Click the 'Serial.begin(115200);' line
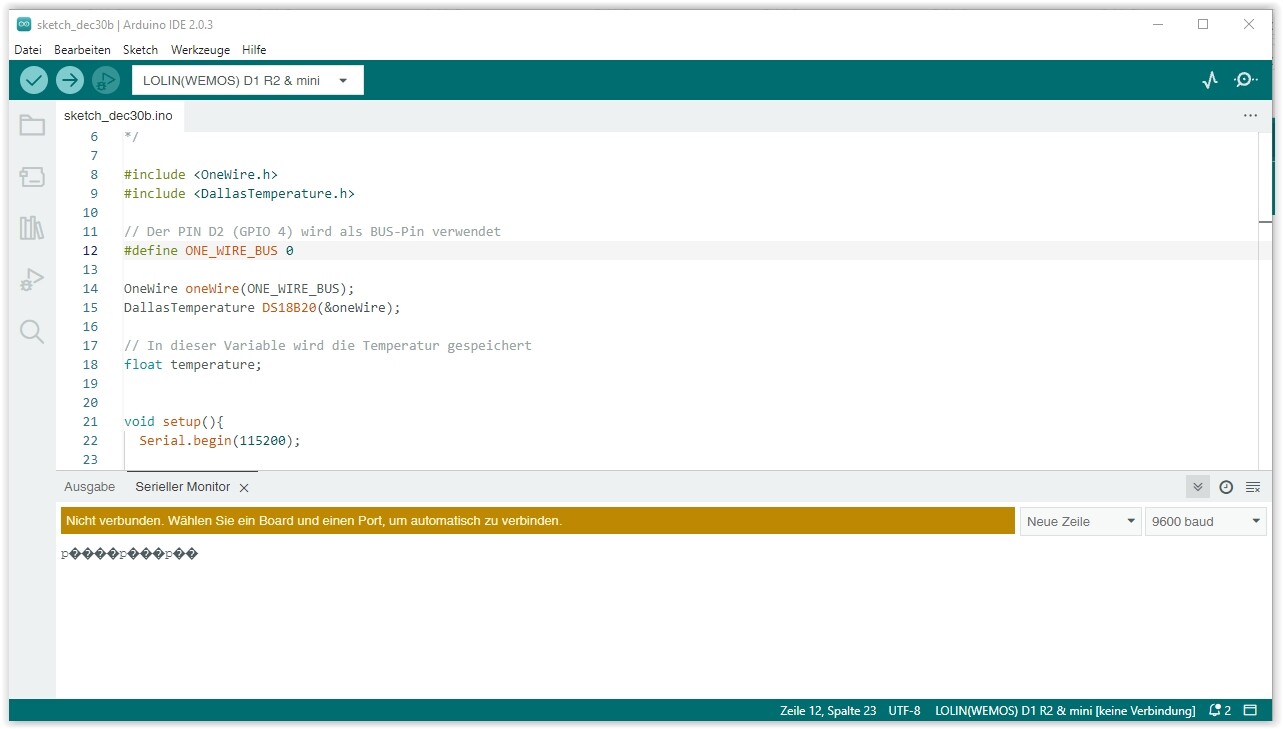The width and height of the screenshot is (1283, 729). click(x=220, y=440)
